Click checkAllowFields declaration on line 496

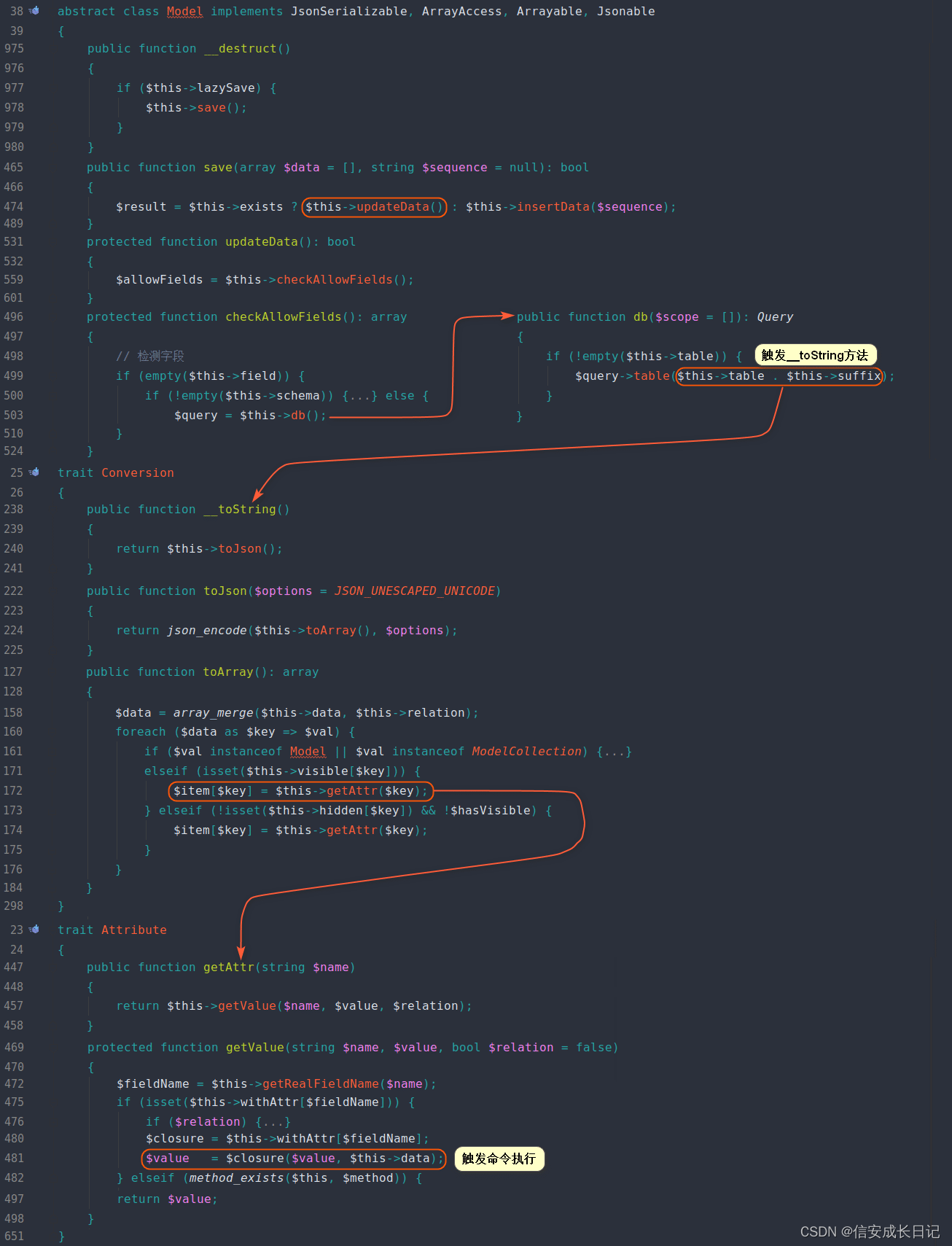(284, 317)
